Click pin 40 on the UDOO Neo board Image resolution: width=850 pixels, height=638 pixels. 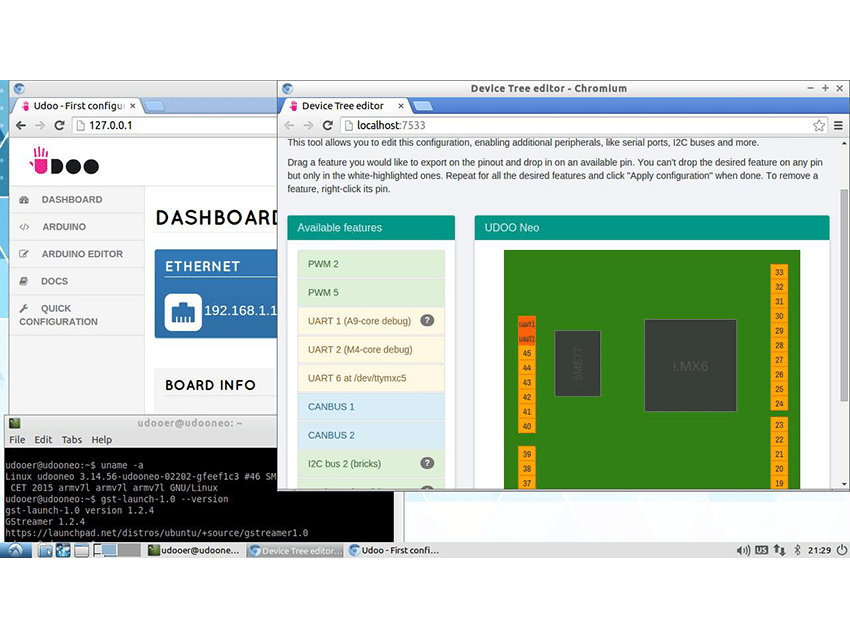(x=526, y=426)
